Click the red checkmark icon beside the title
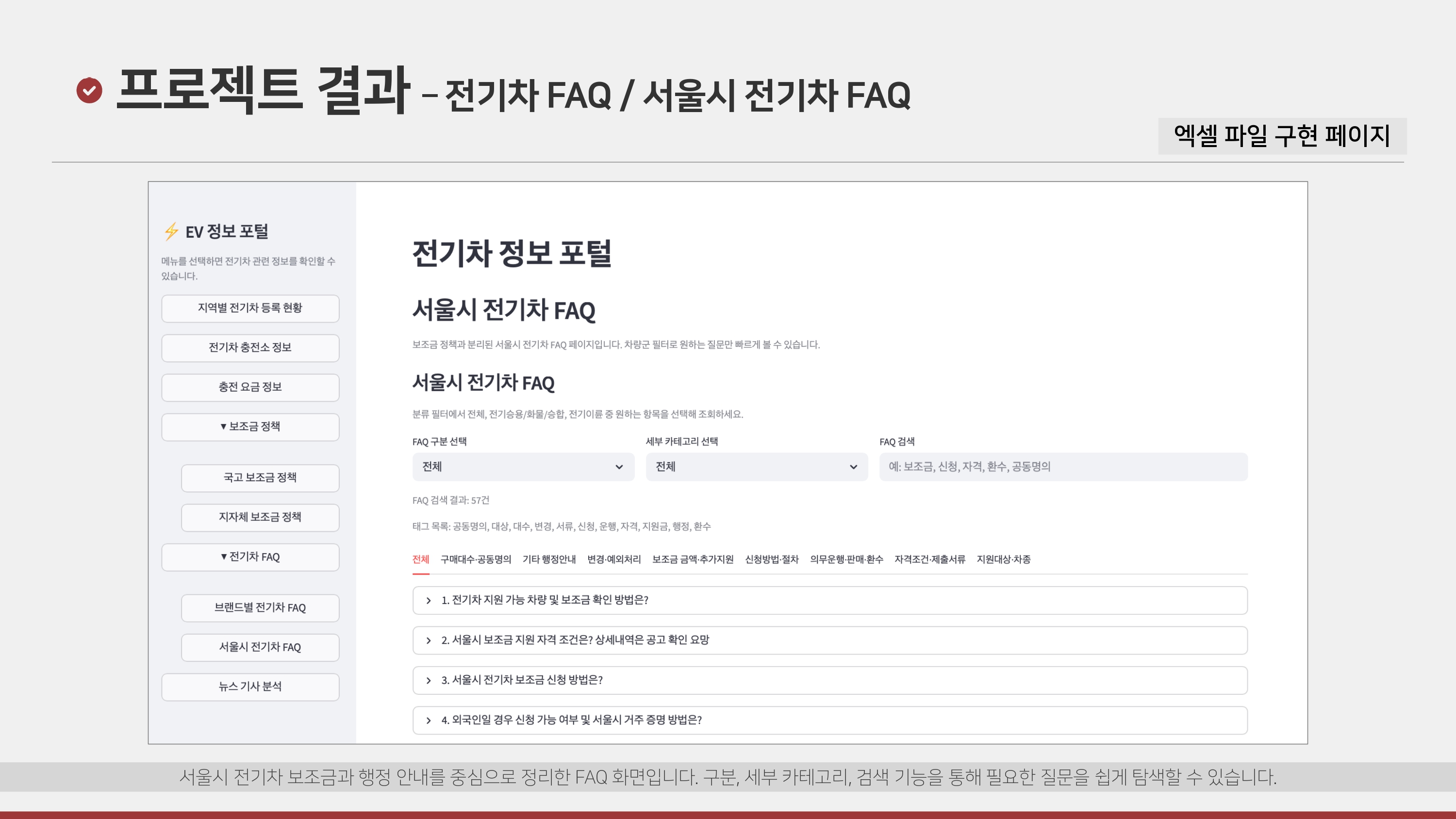 (x=89, y=90)
